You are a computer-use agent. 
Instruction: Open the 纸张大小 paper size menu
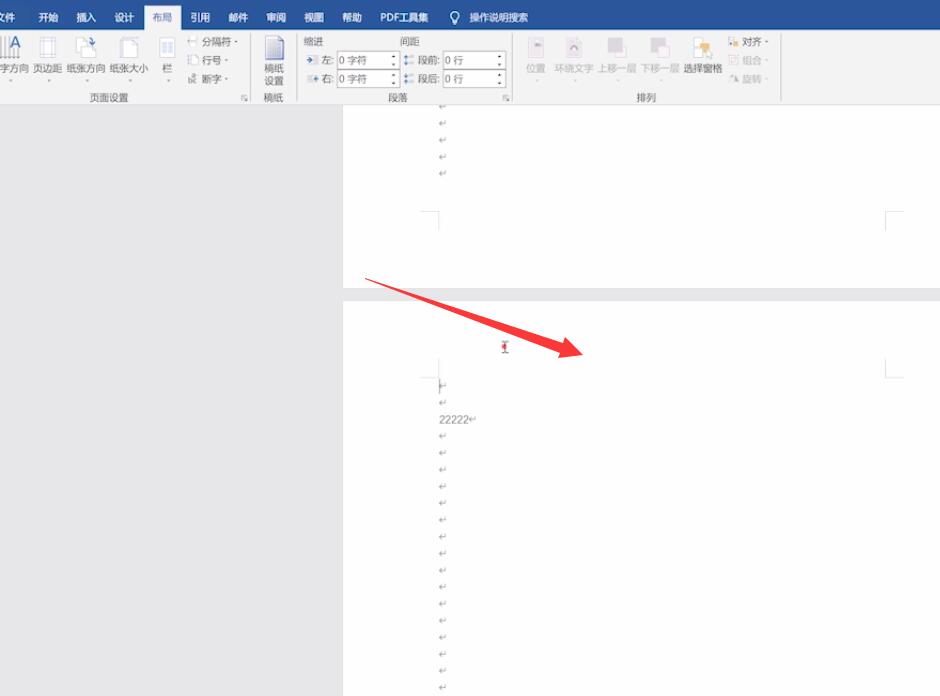(x=129, y=57)
